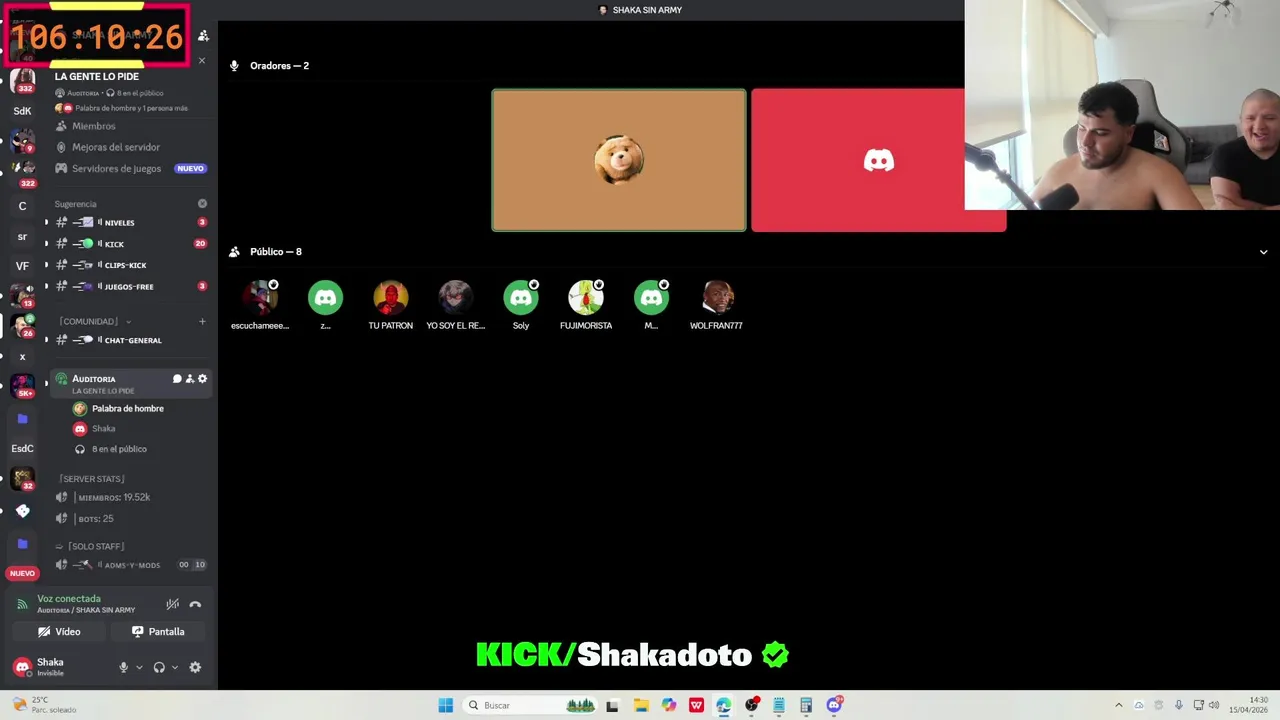Collapse the SOLO STAFF category

[x=90, y=546]
